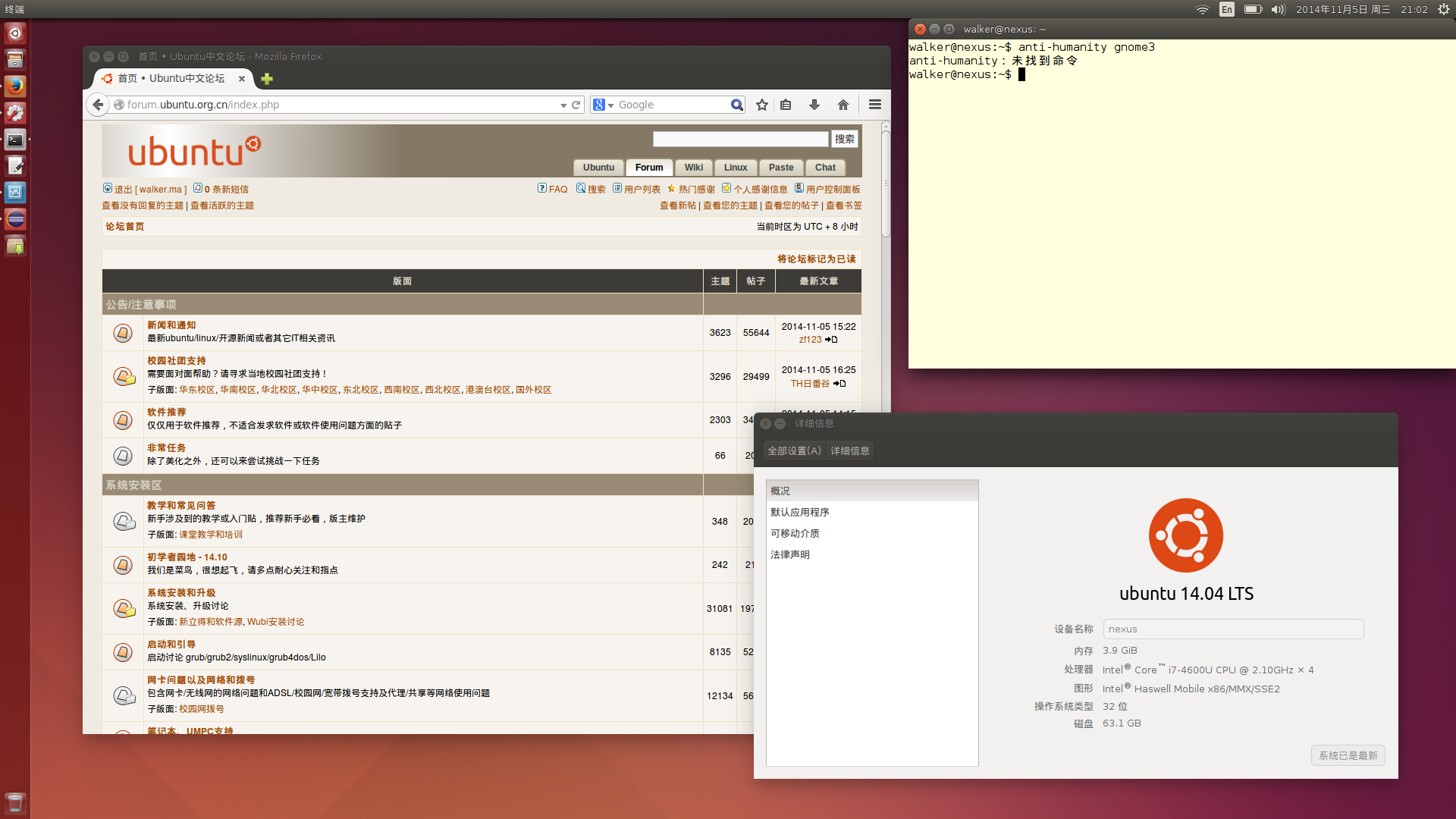Open Terminal from launcher
The image size is (1456, 819).
point(15,140)
